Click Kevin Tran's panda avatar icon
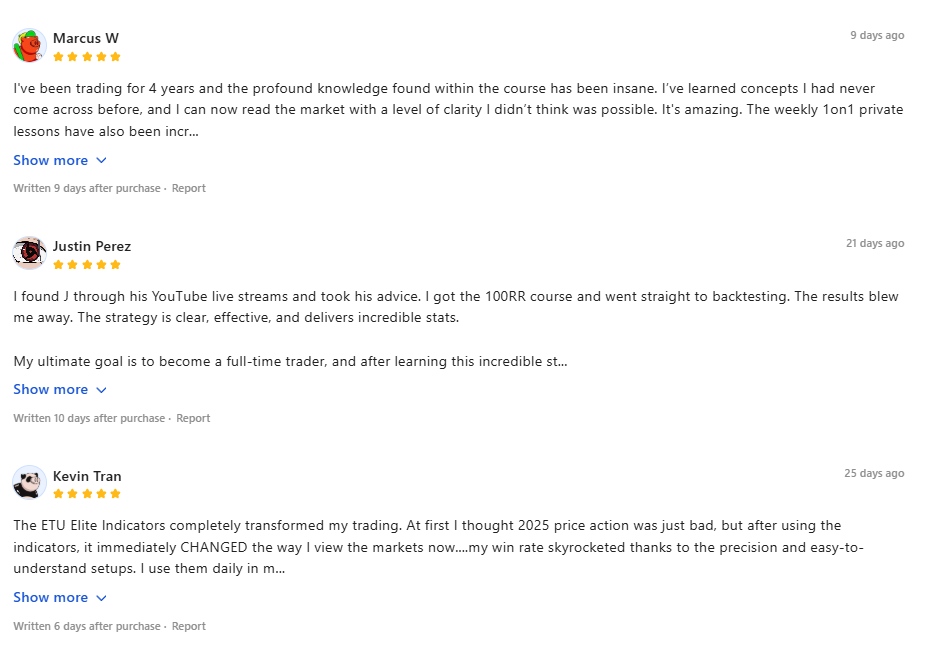 pyautogui.click(x=30, y=483)
